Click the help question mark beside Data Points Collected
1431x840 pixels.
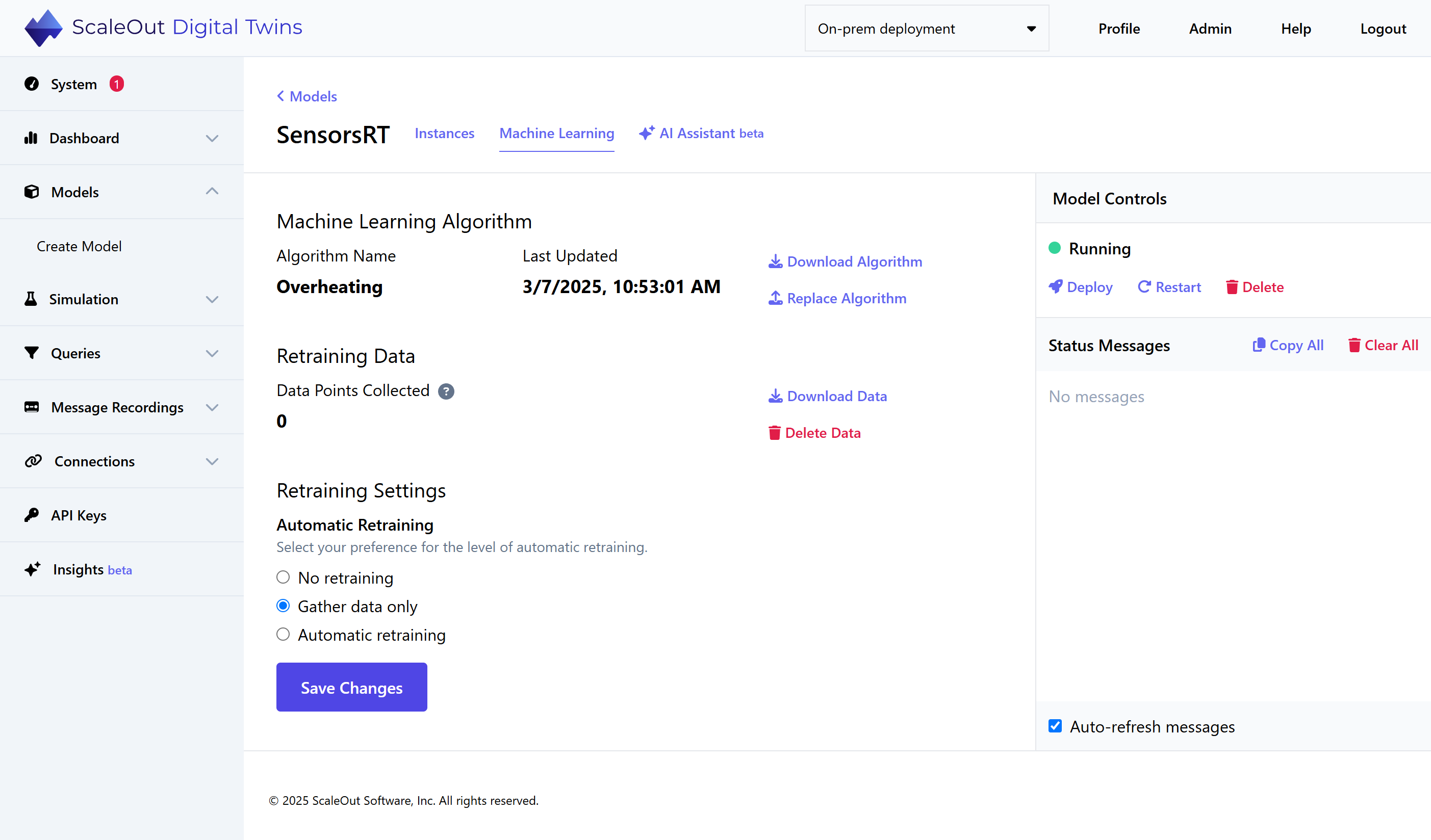tap(446, 391)
